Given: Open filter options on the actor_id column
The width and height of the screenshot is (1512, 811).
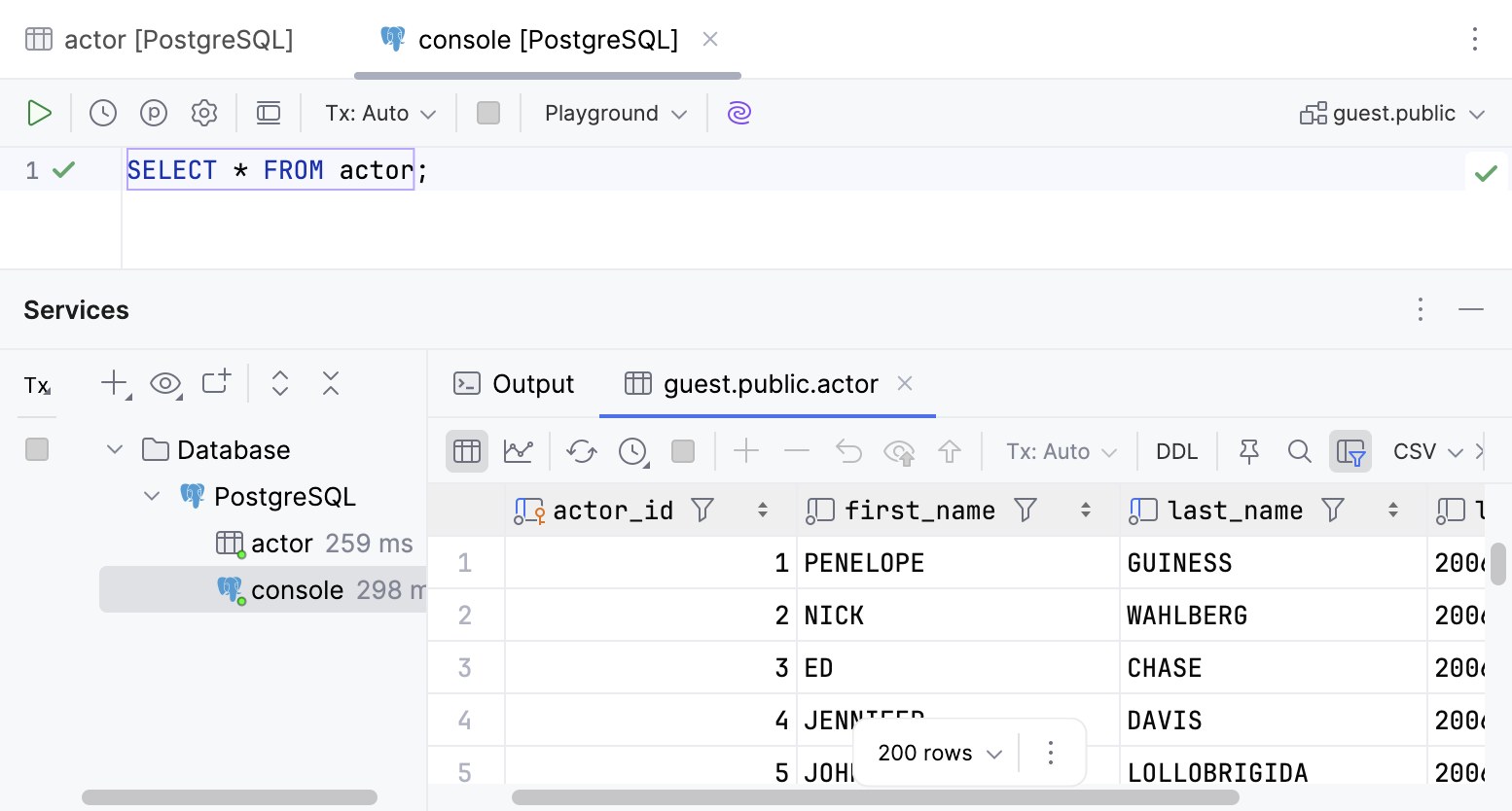Looking at the screenshot, I should pos(702,510).
